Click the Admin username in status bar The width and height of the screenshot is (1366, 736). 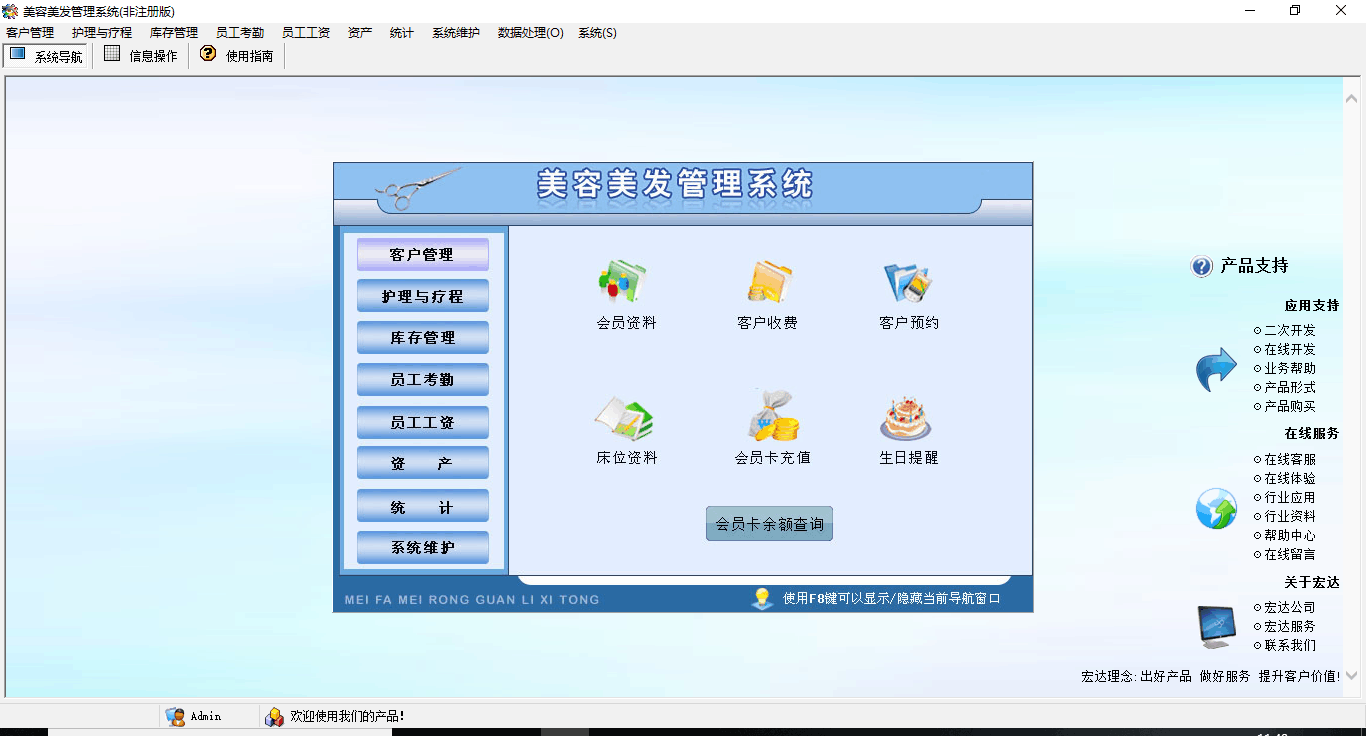coord(206,716)
